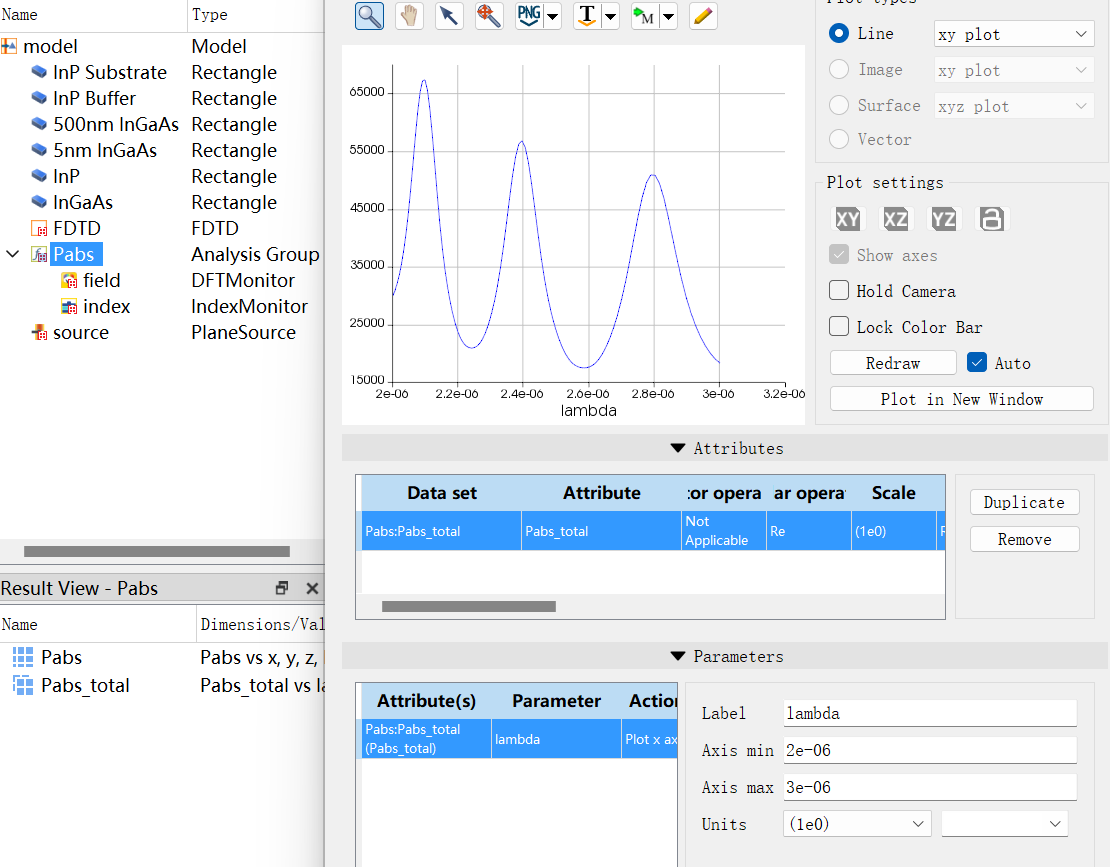
Task: Click the PNG export icon
Action: (x=528, y=16)
